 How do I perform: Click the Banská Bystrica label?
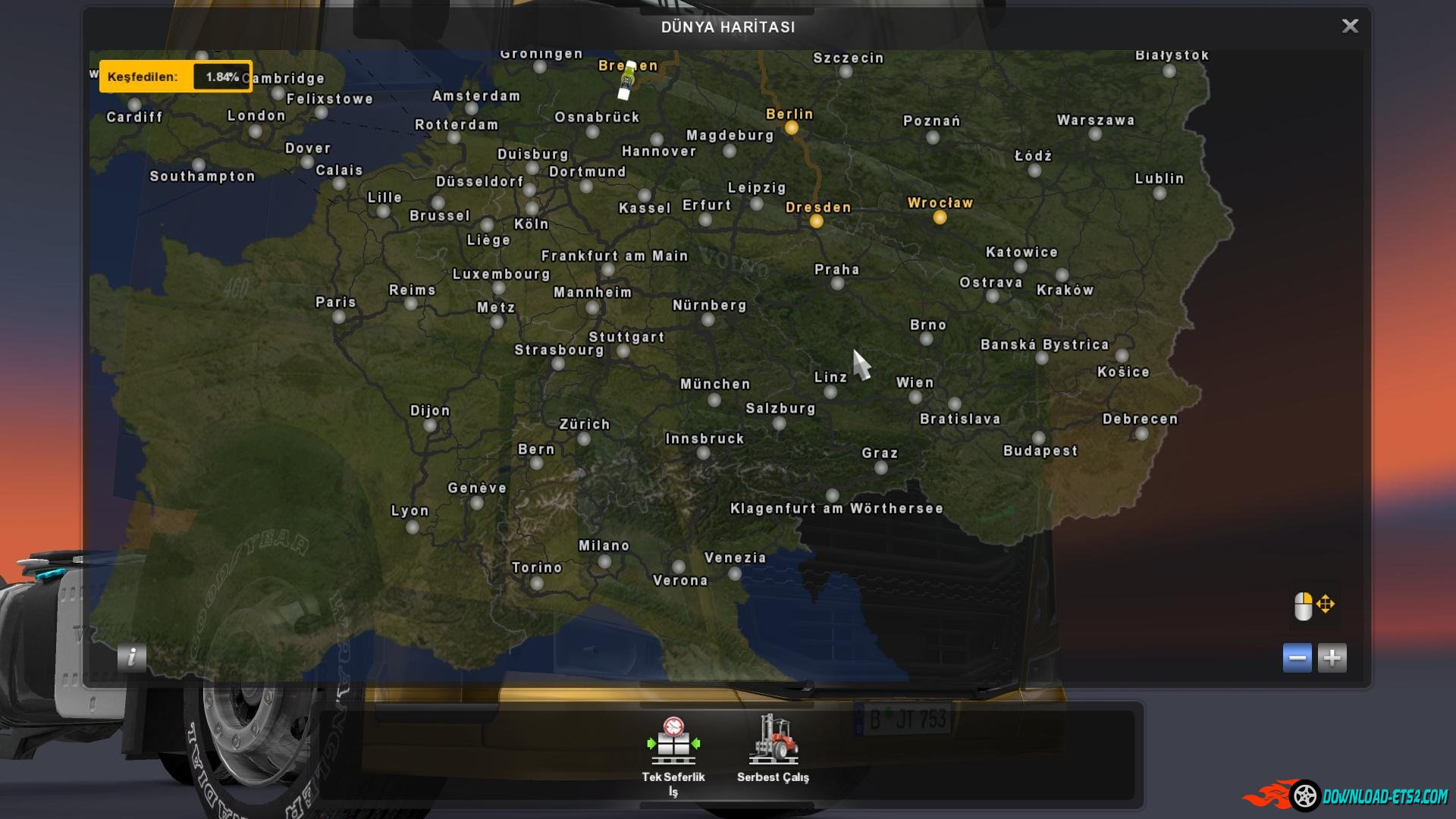[x=1044, y=345]
